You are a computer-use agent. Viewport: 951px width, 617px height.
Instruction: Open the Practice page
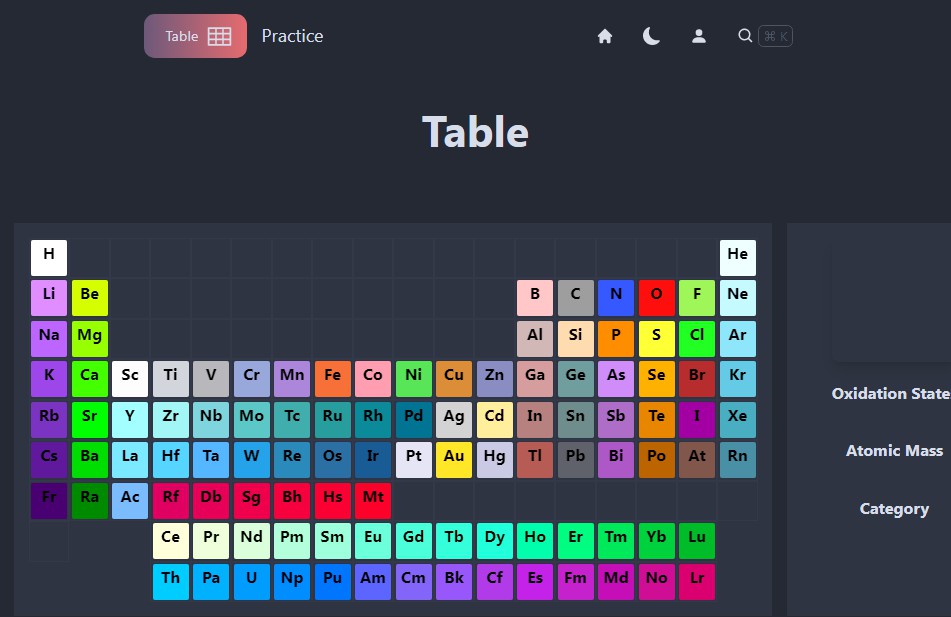[x=292, y=35]
